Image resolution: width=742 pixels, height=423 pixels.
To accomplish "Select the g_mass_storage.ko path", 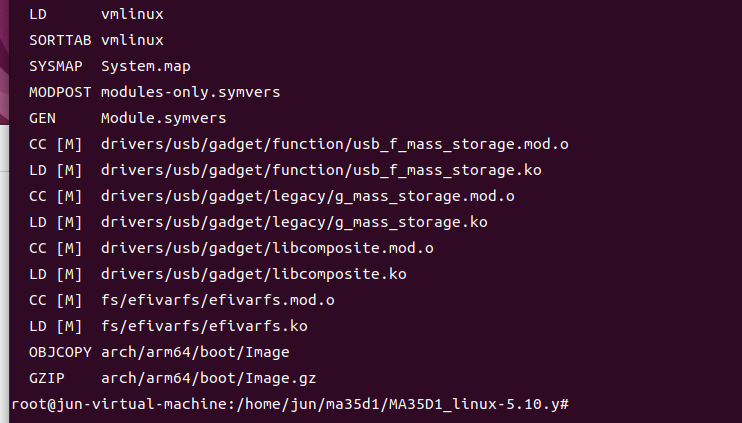I will pos(294,222).
